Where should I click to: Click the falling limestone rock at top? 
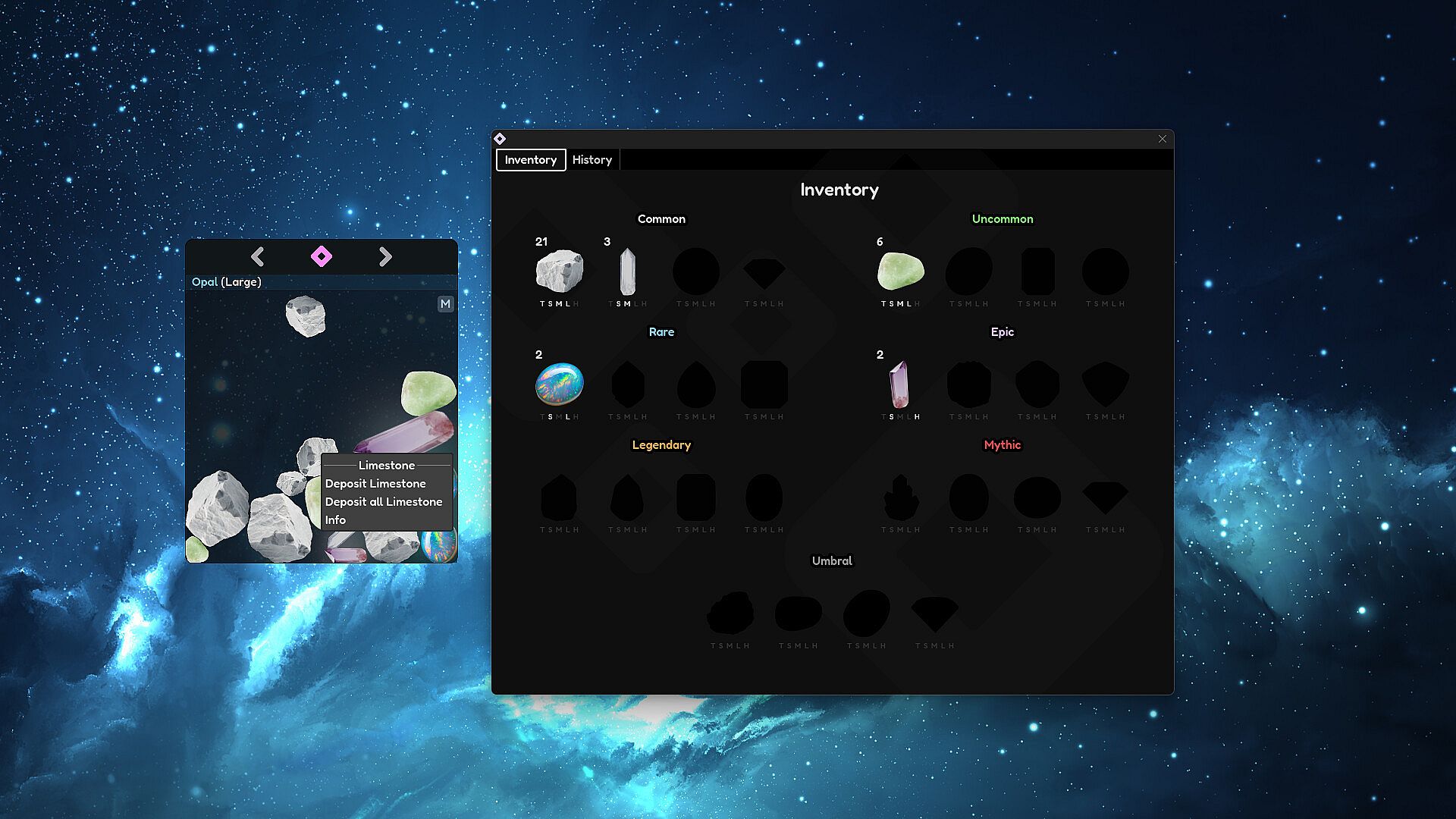pos(306,315)
